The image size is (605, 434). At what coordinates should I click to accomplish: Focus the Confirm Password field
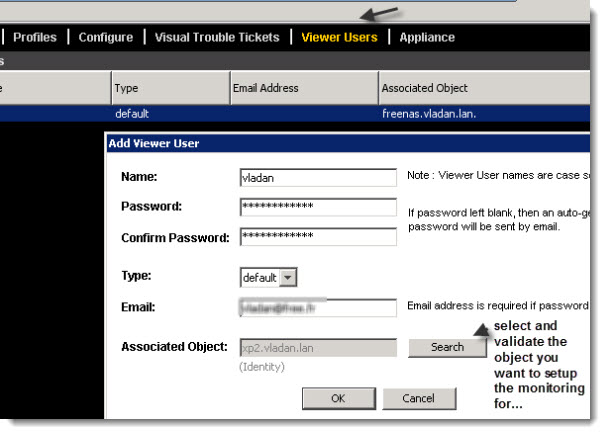[x=318, y=236]
